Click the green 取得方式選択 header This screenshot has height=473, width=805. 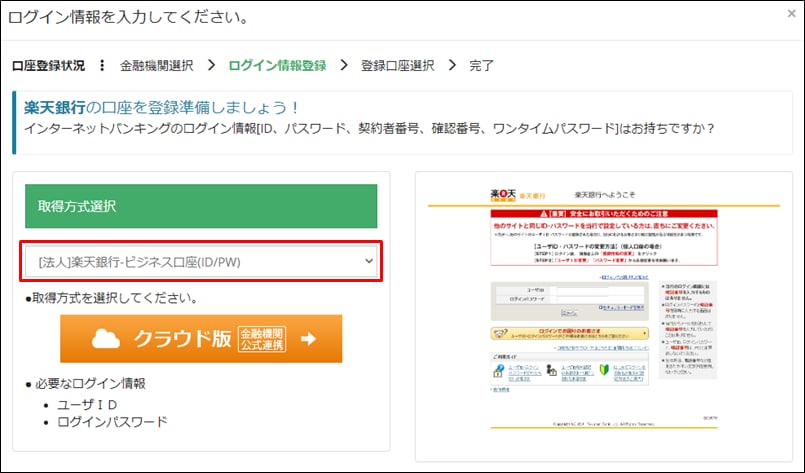pos(201,206)
